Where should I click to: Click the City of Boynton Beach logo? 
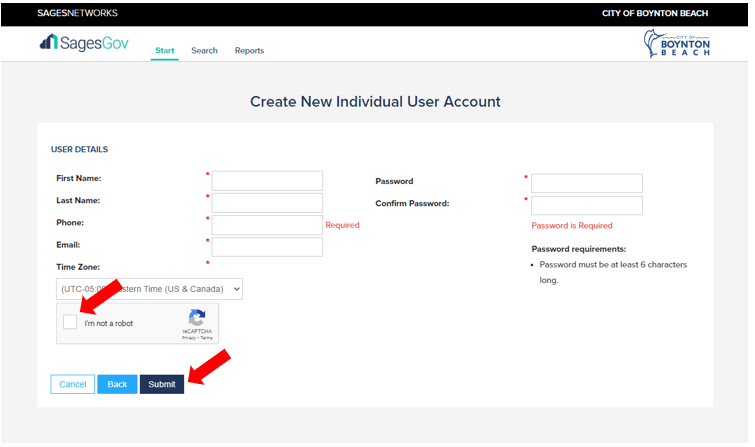tap(677, 44)
